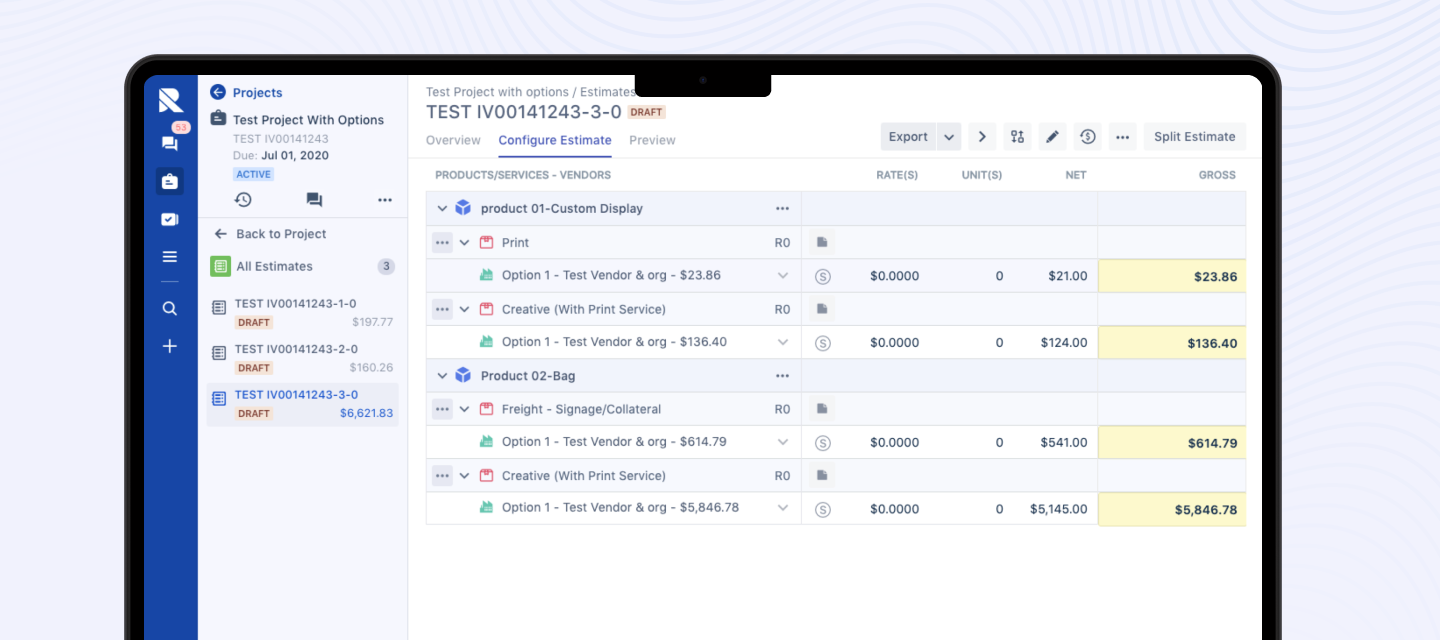The image size is (1440, 640).
Task: Open the Export dropdown arrow
Action: click(x=948, y=137)
